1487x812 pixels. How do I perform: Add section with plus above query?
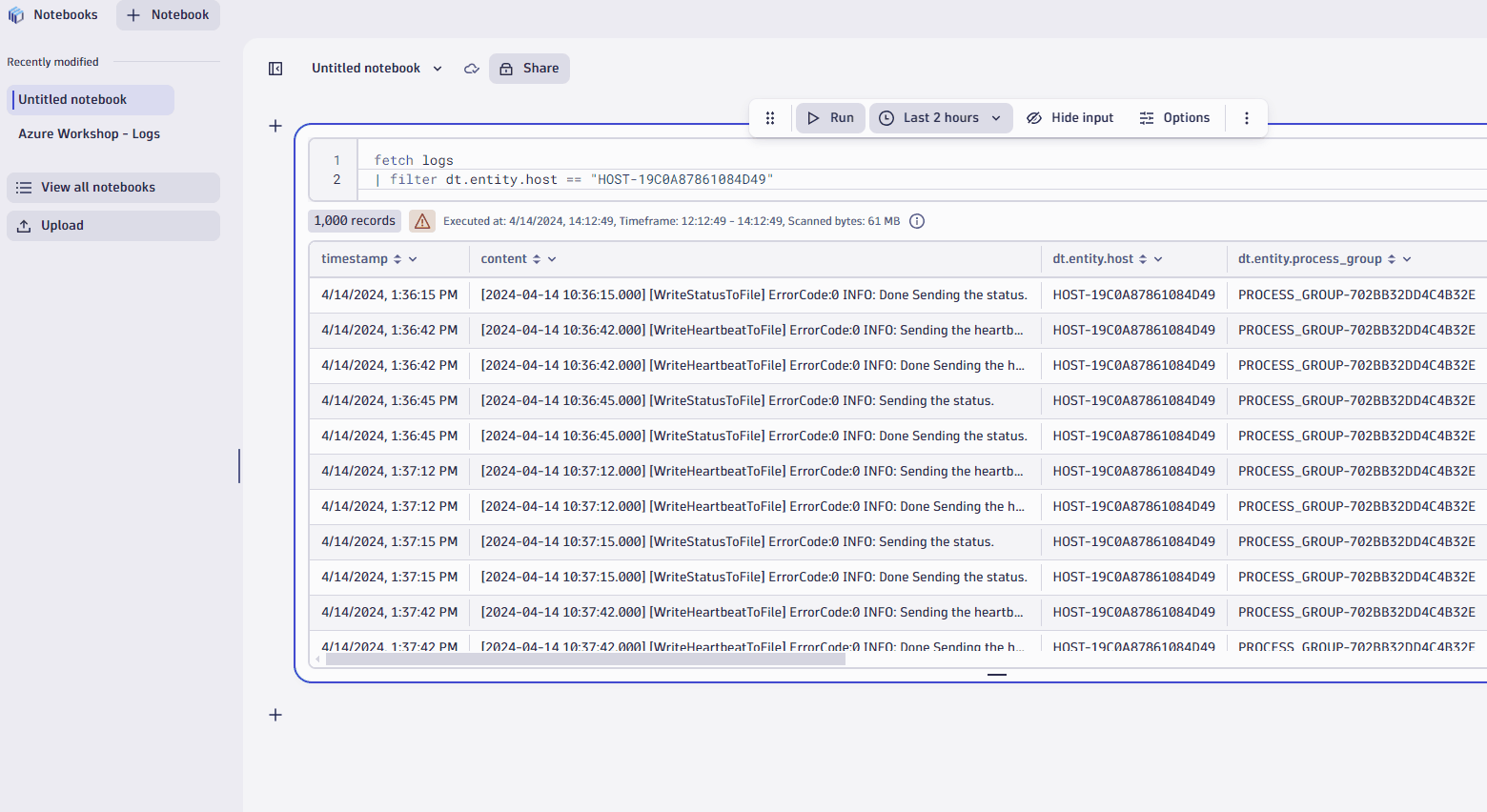(x=275, y=126)
